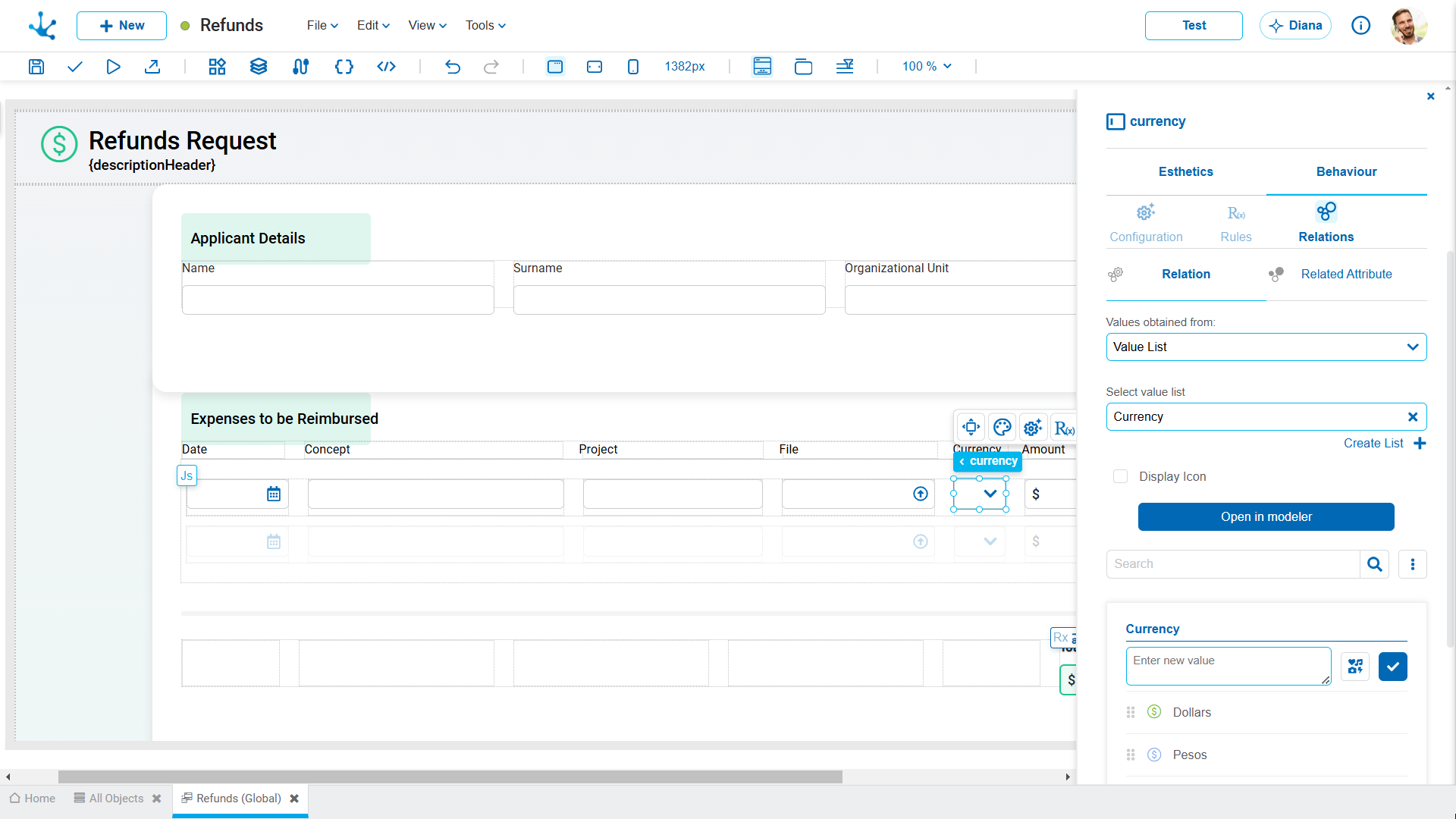Click the info icon near Diana
Image resolution: width=1456 pixels, height=819 pixels.
click(1361, 26)
